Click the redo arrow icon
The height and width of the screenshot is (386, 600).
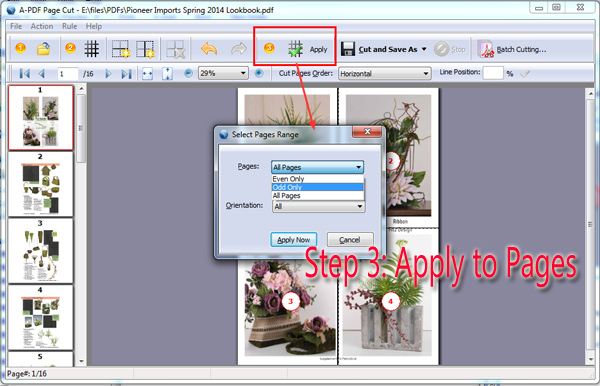coord(239,49)
